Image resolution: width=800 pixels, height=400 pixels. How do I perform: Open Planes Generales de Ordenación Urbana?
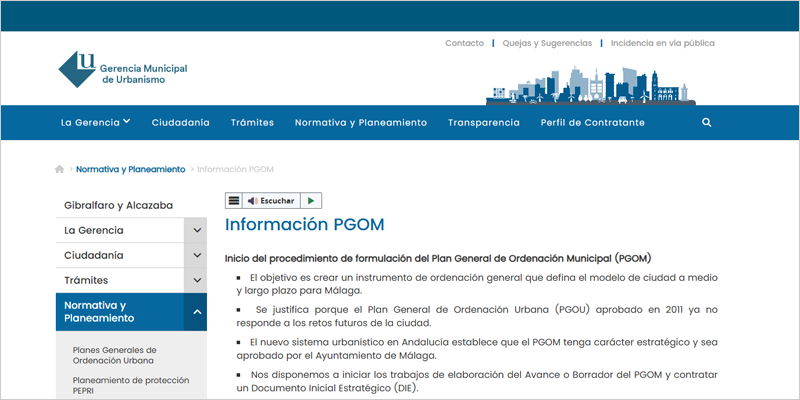coord(115,356)
